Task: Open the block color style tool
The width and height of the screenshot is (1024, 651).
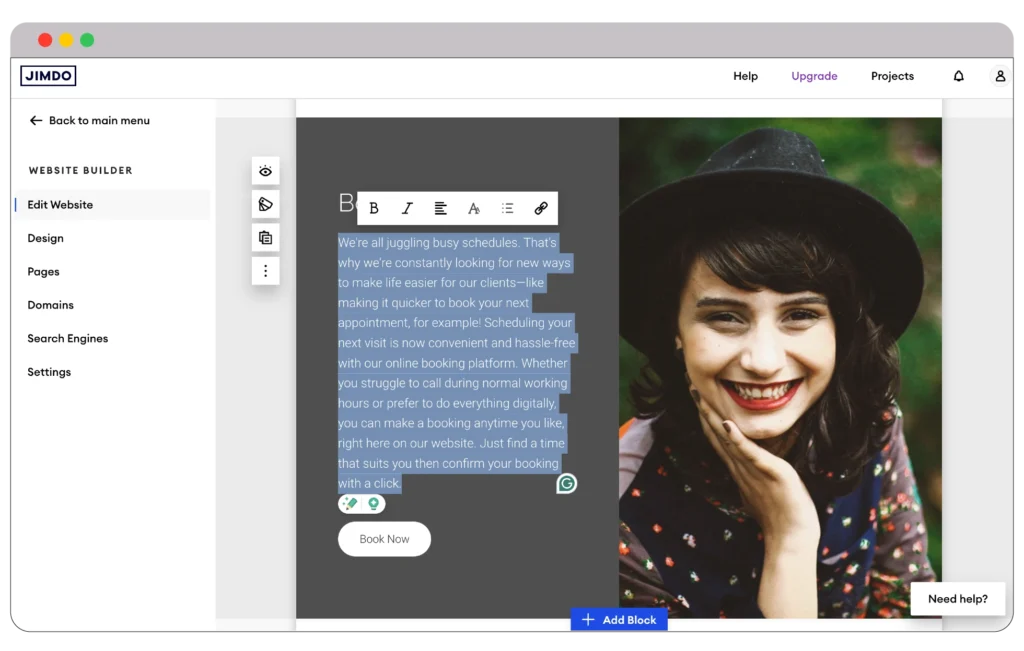Action: click(x=265, y=204)
